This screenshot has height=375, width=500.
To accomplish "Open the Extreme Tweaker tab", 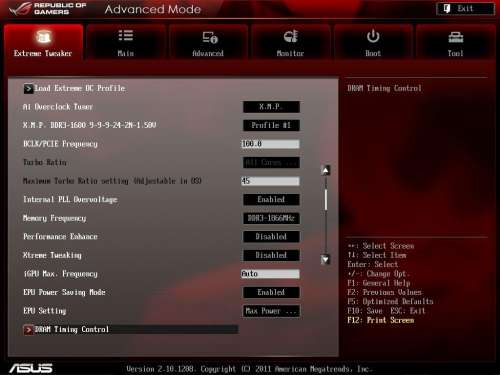I will 43,42.
